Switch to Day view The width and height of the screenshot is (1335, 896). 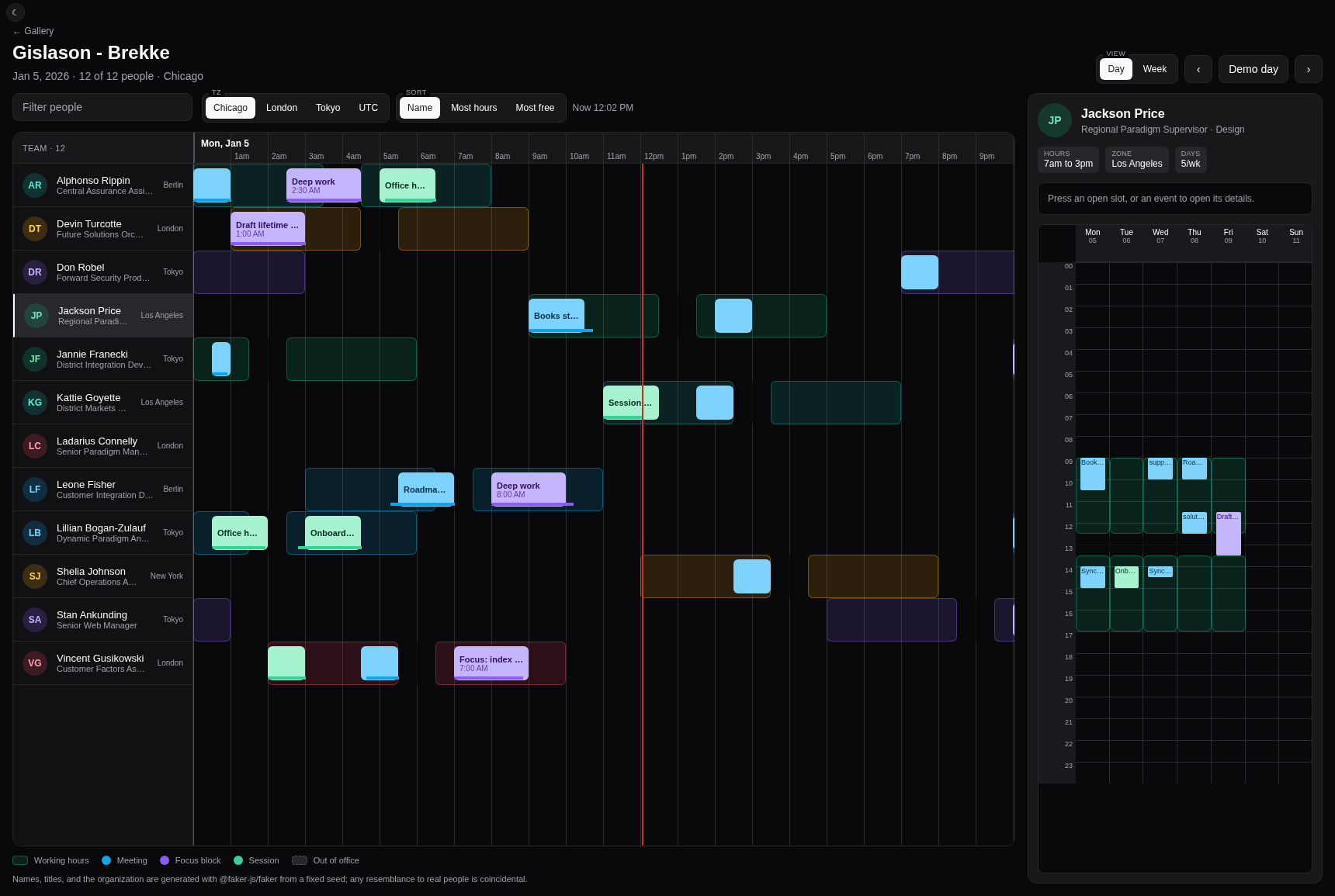tap(1116, 69)
